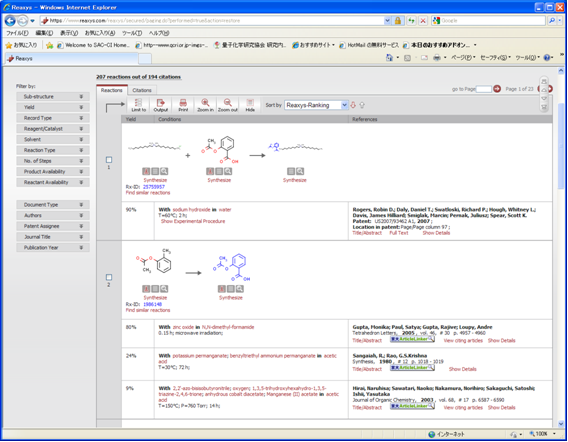The image size is (568, 442).
Task: Open Rx-ID 25755957 link
Action: (x=154, y=187)
